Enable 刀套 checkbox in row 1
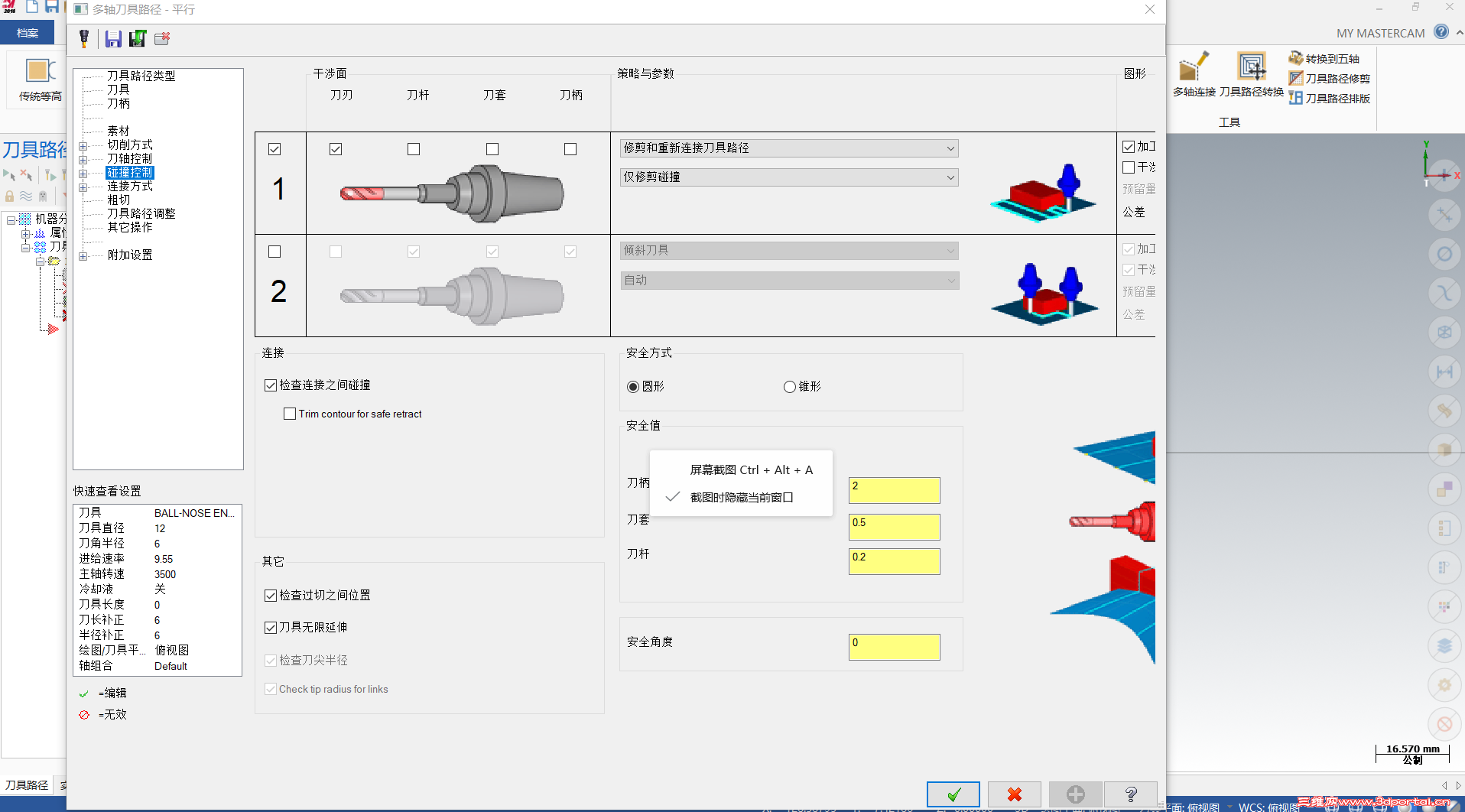This screenshot has width=1465, height=812. 492,149
